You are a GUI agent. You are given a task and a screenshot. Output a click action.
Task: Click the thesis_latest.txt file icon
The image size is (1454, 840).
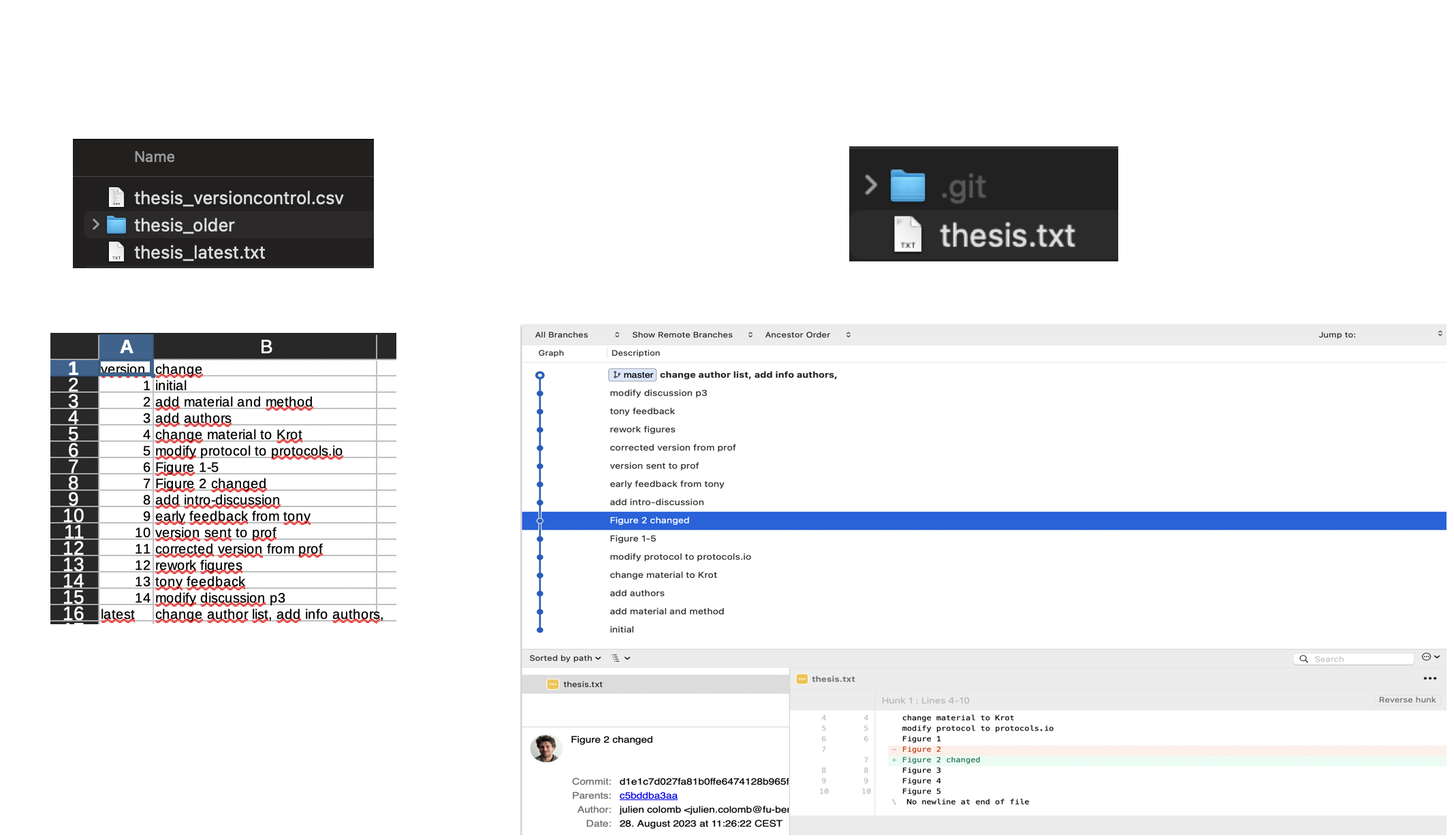[118, 252]
